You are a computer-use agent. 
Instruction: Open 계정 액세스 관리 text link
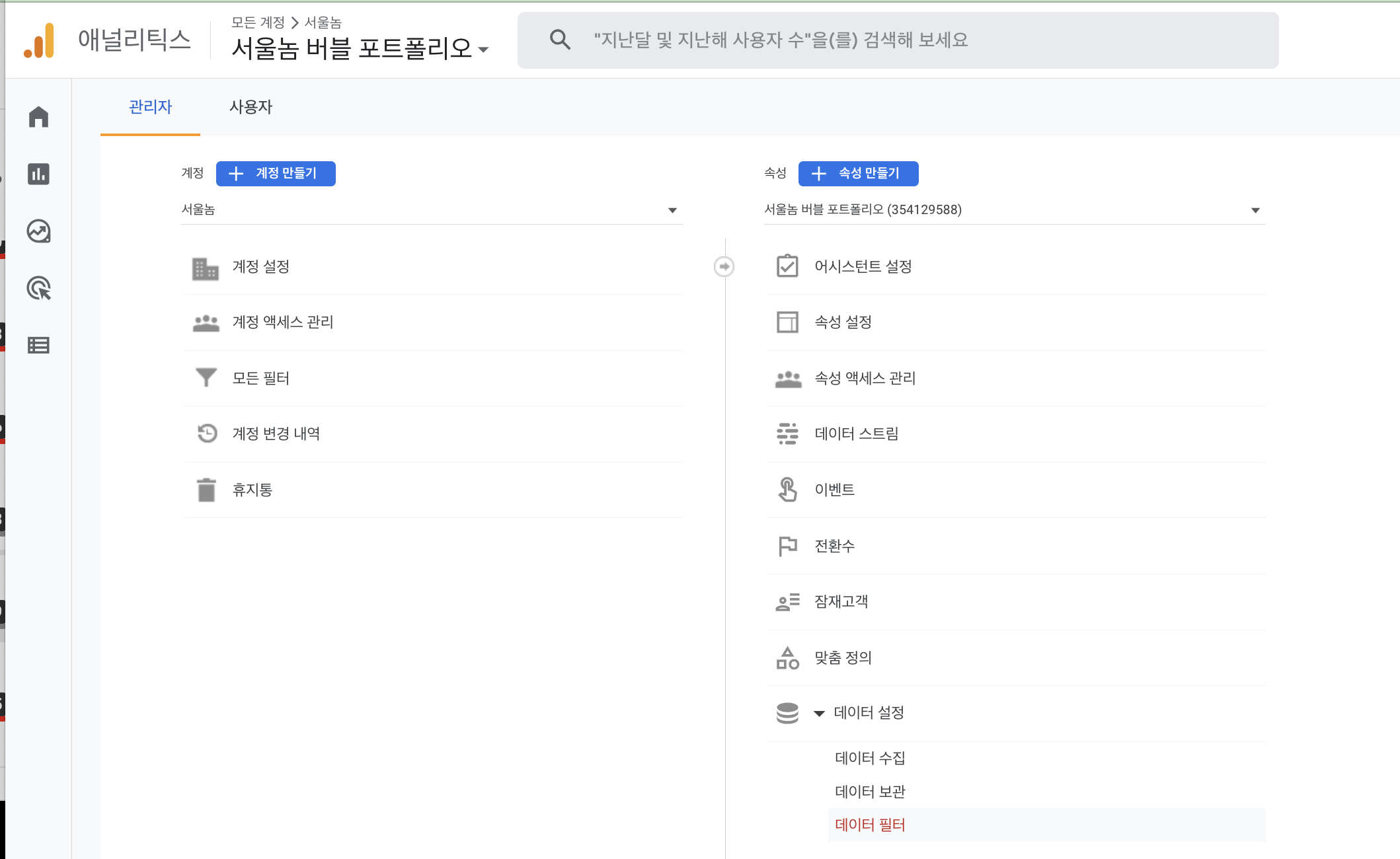point(283,322)
